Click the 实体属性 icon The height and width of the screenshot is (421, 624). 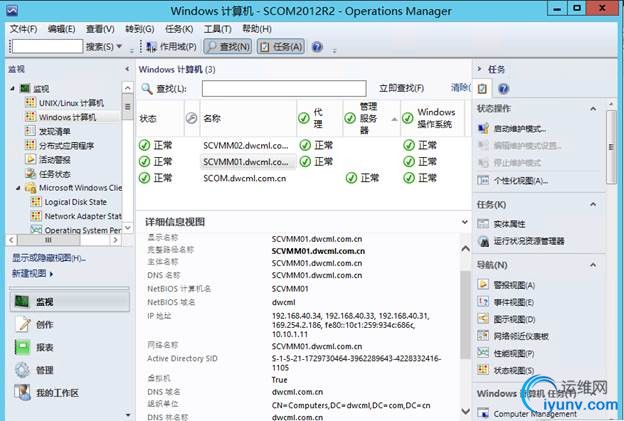[483, 224]
